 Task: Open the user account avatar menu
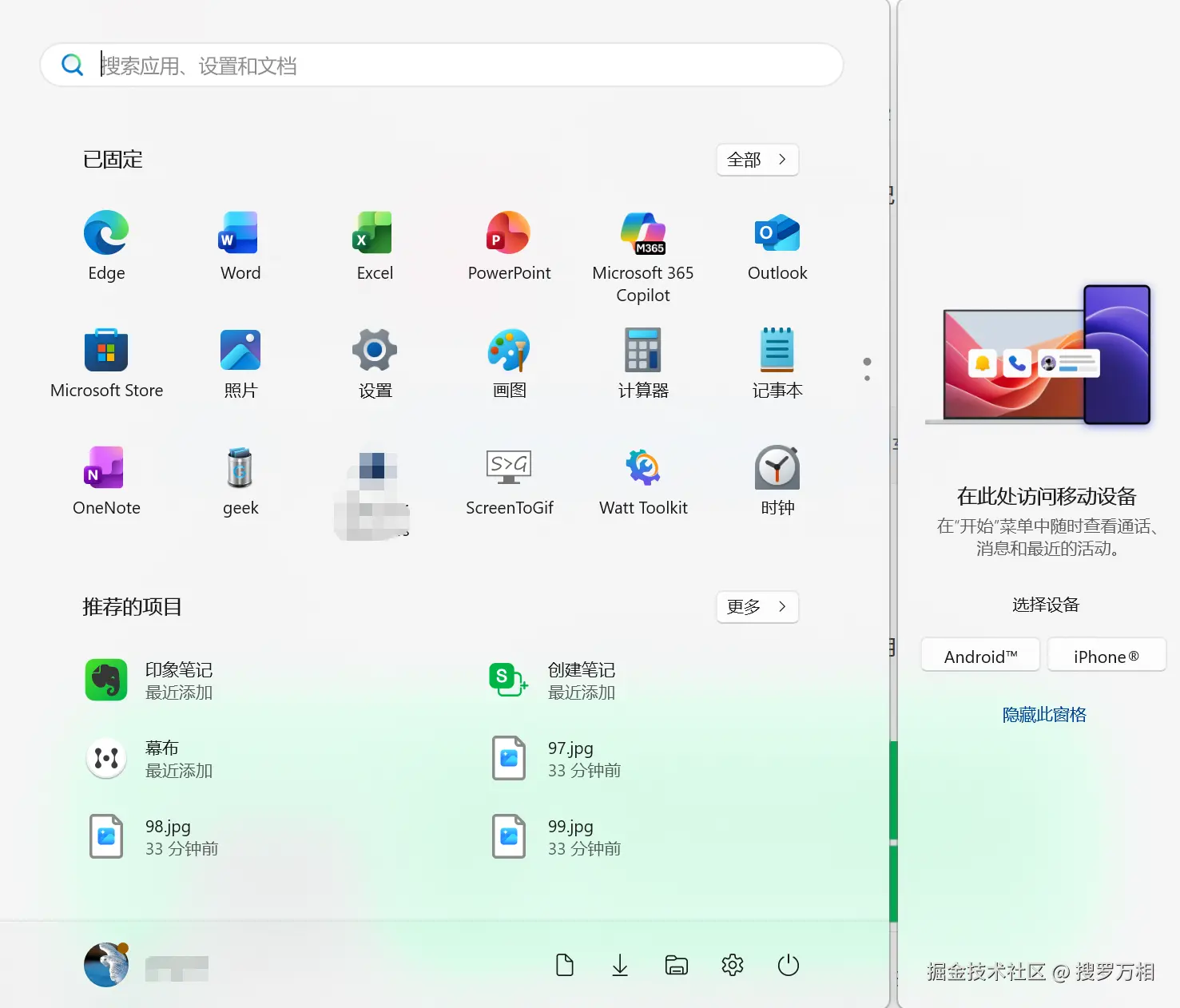106,965
